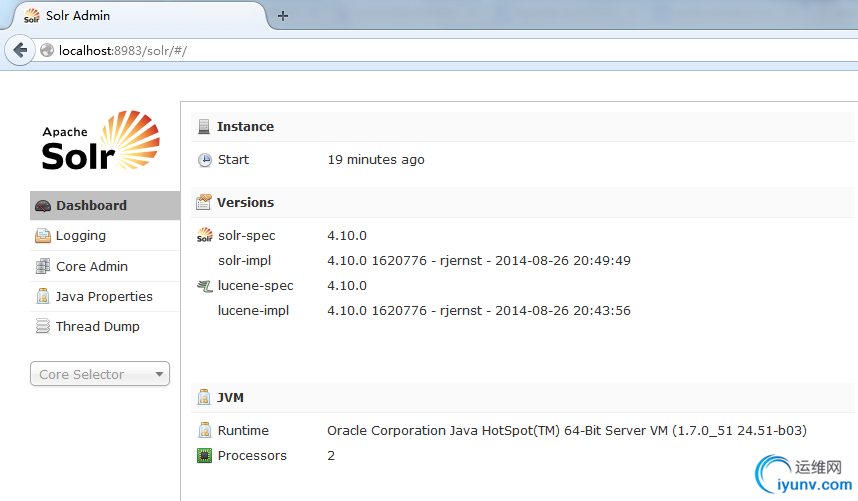Click the Java Properties jar icon
Image resolution: width=858 pixels, height=501 pixels.
click(43, 296)
